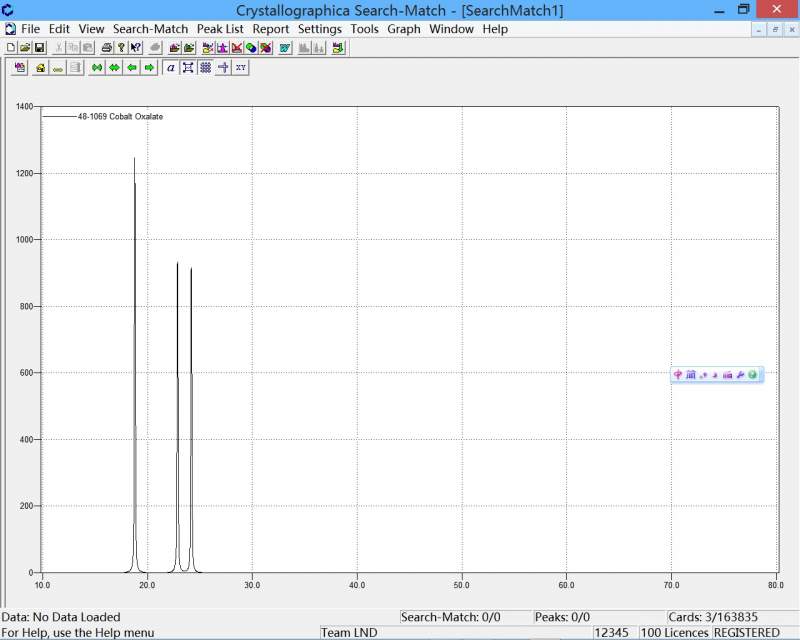The image size is (800, 640).
Task: Click the pink Chinese character IME icon
Action: tap(678, 375)
